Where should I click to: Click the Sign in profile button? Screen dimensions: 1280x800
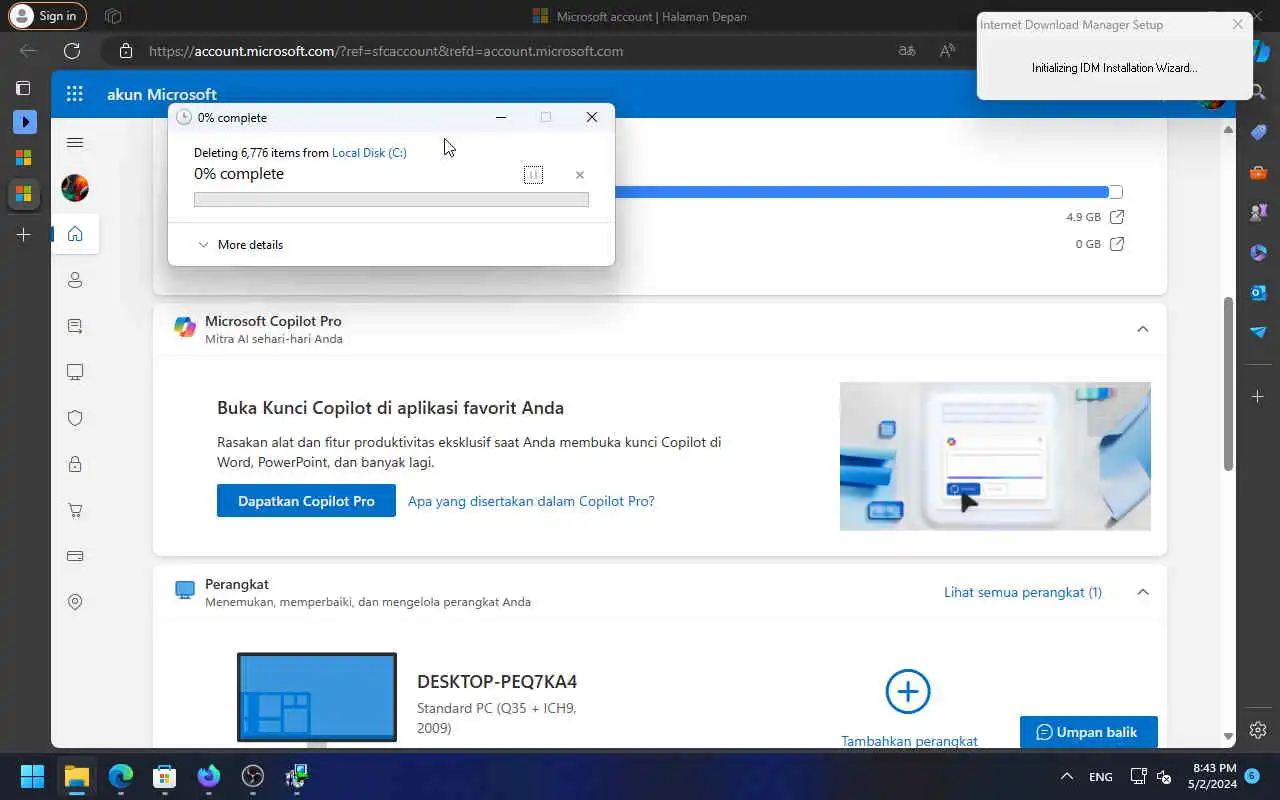[46, 16]
